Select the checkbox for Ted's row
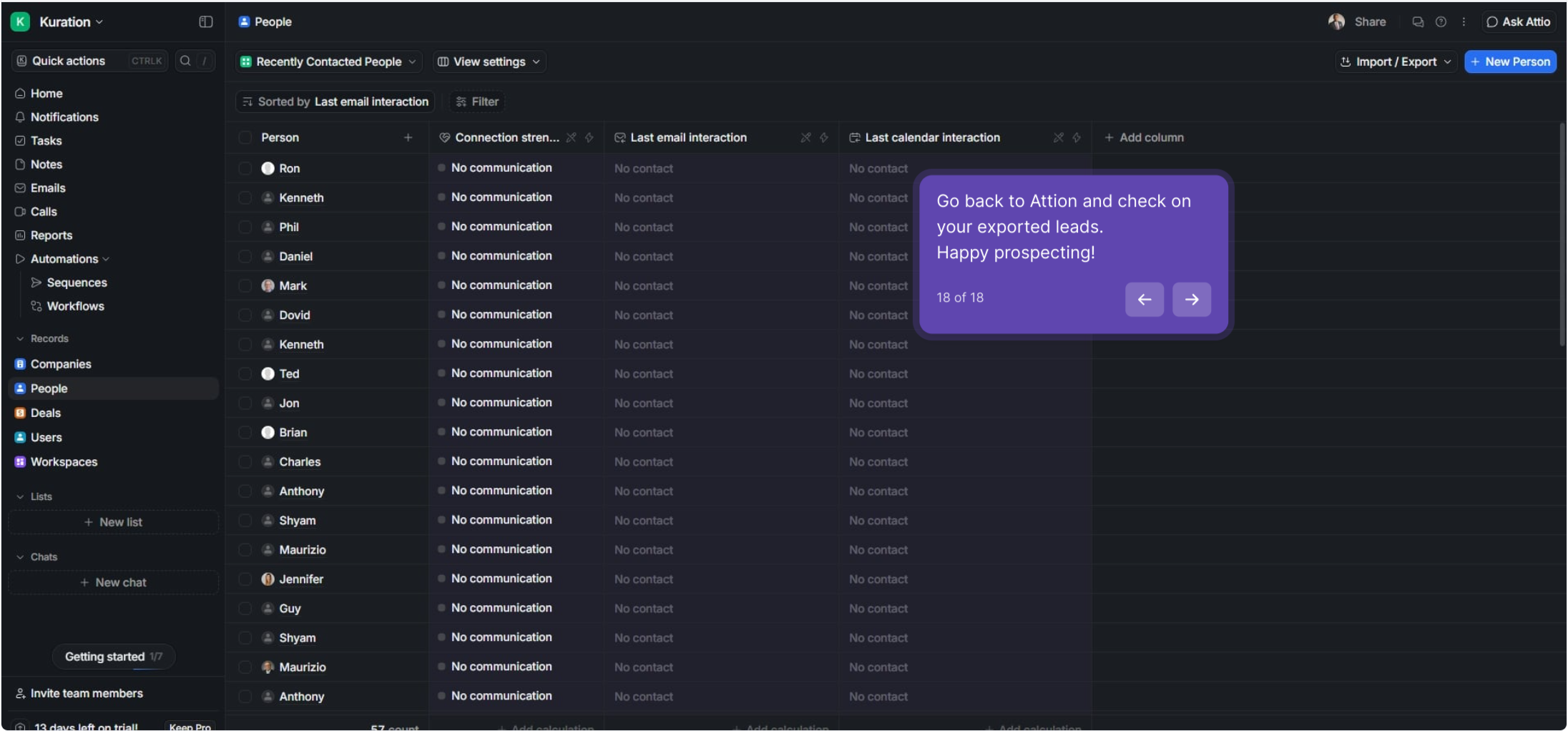The image size is (1568, 731). pyautogui.click(x=245, y=373)
